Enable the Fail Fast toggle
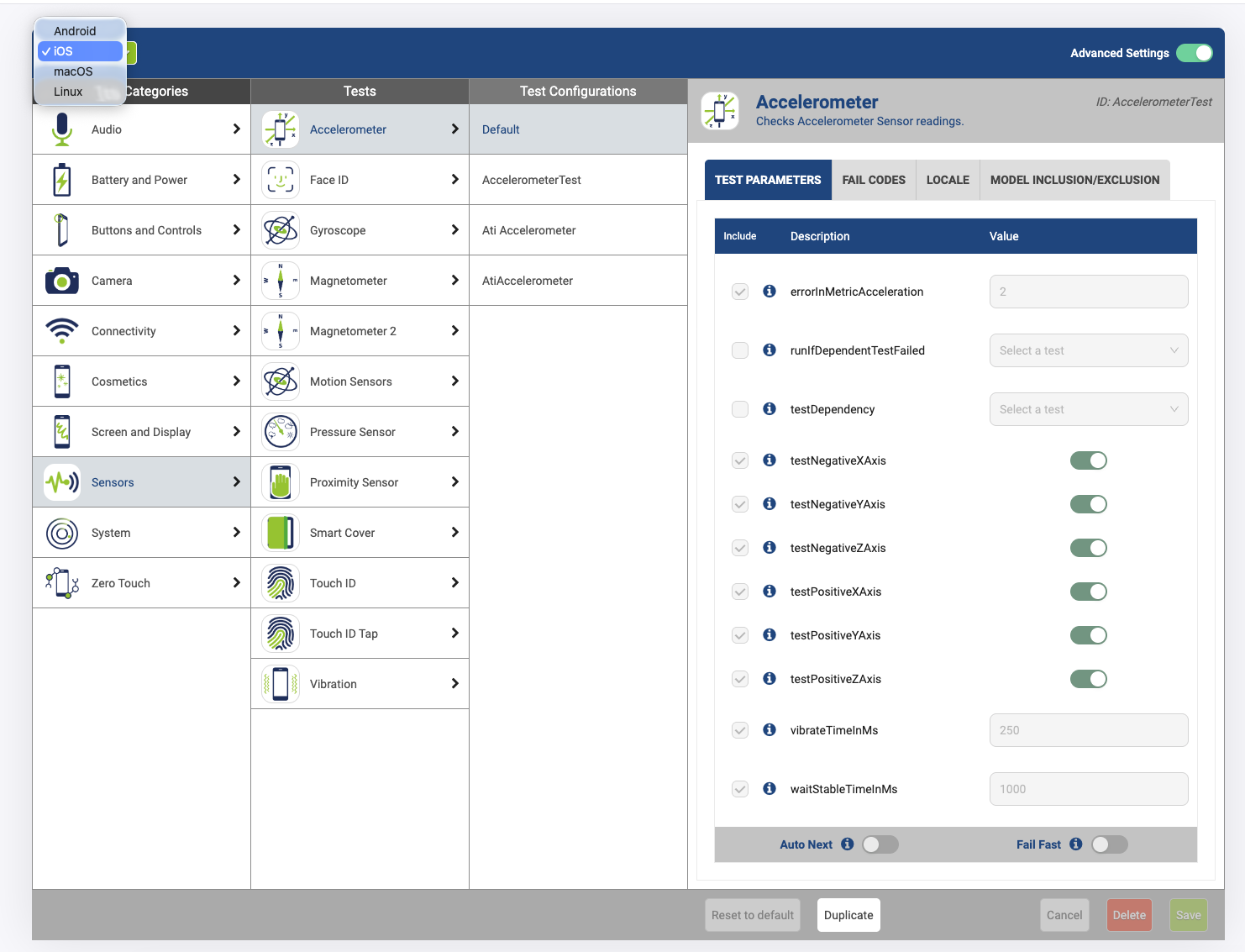The width and height of the screenshot is (1245, 952). point(1110,844)
